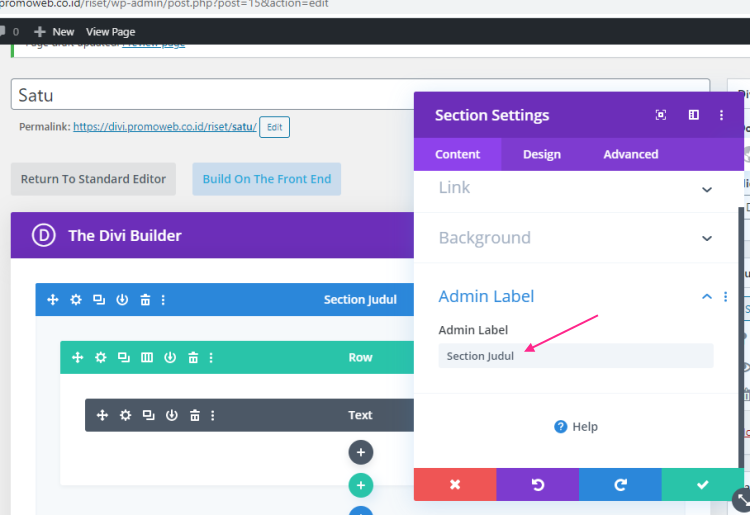Open the Row settings gear

[100, 358]
